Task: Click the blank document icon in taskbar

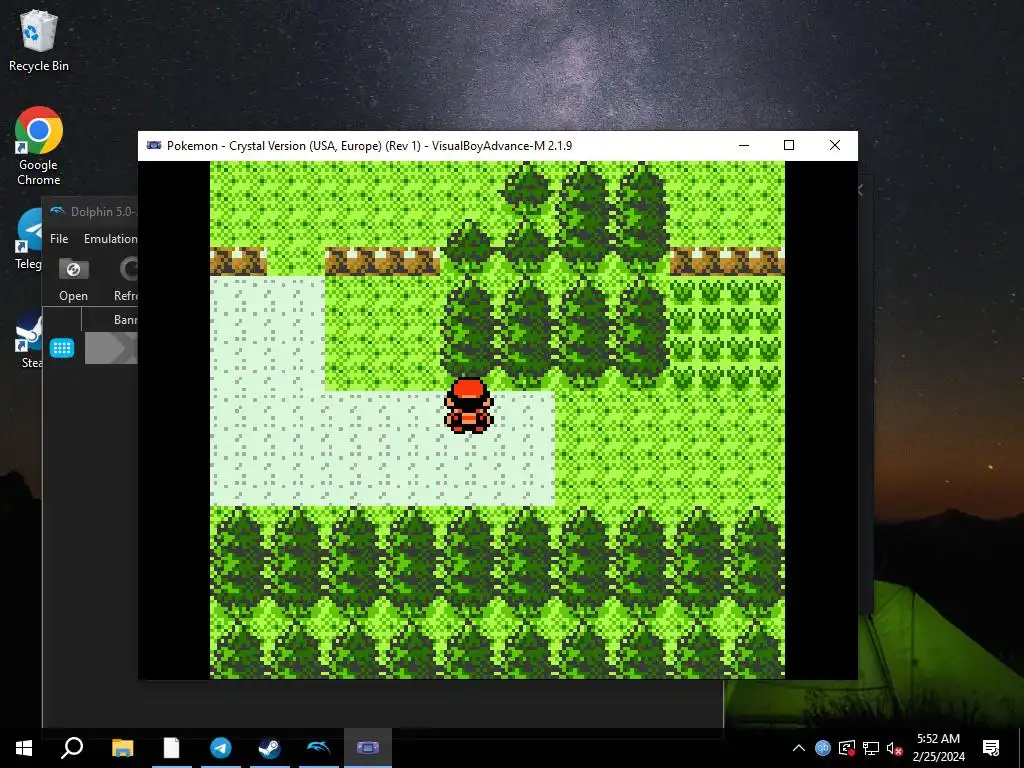Action: click(x=171, y=748)
